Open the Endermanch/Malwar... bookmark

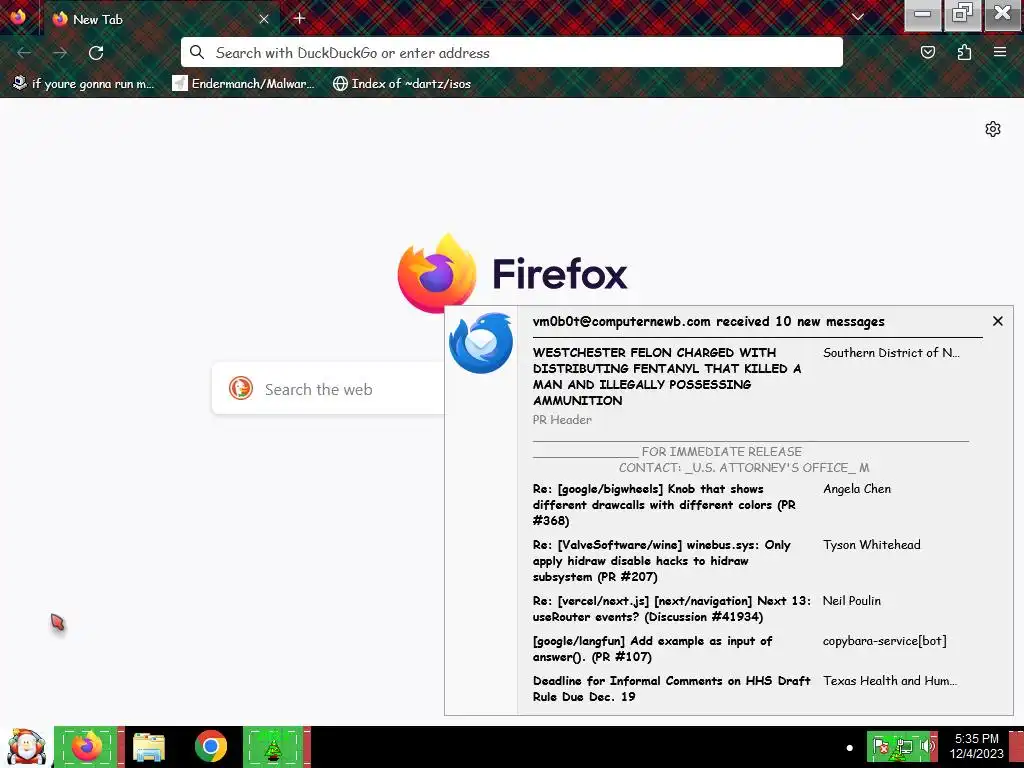[243, 84]
